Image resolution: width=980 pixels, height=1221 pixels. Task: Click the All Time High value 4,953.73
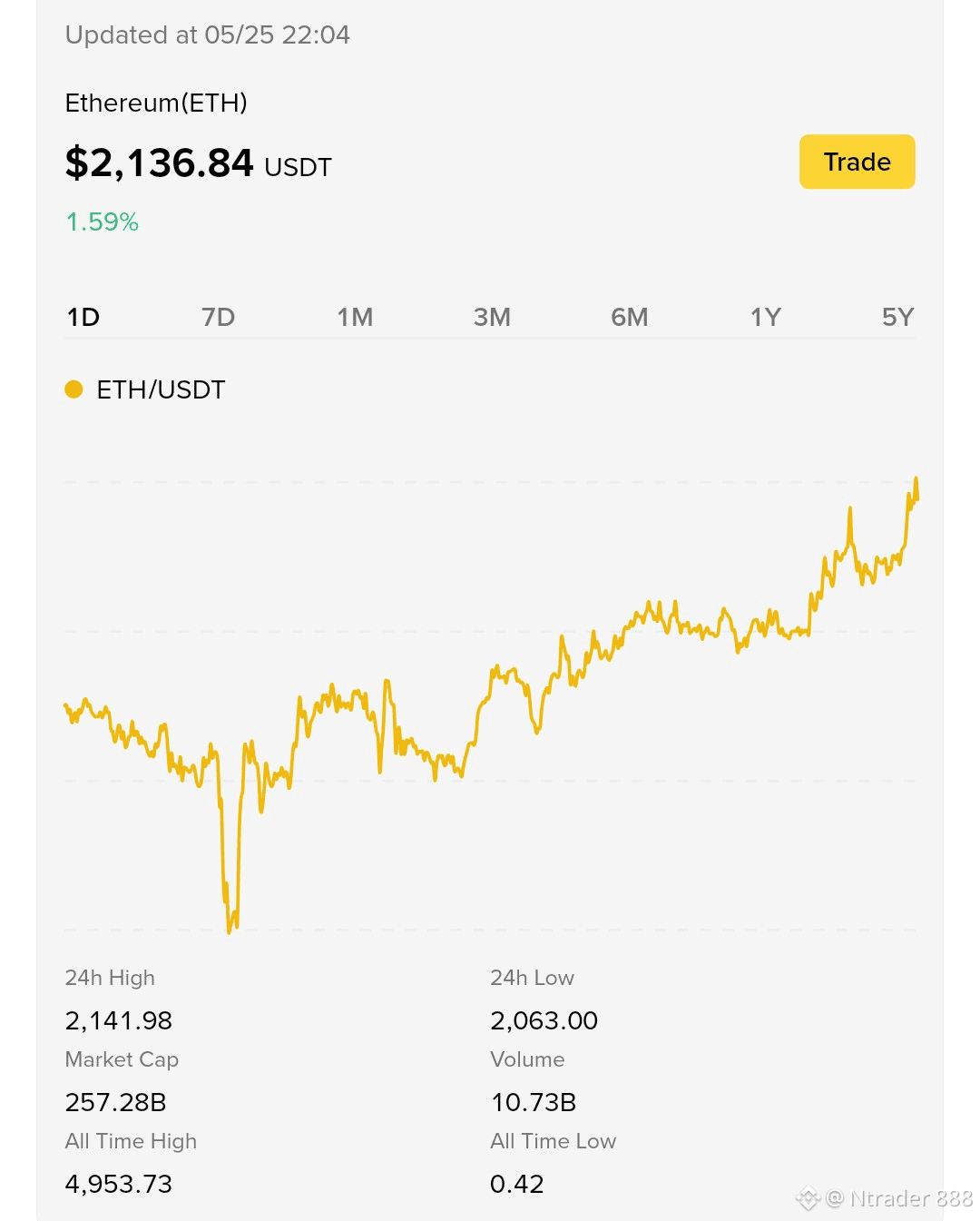click(x=119, y=1184)
